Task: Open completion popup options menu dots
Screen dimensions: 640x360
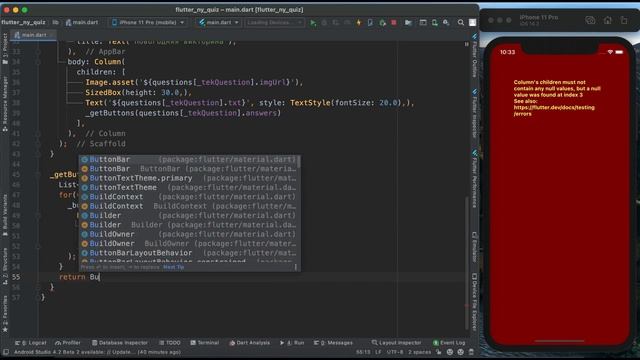Action: coord(296,267)
